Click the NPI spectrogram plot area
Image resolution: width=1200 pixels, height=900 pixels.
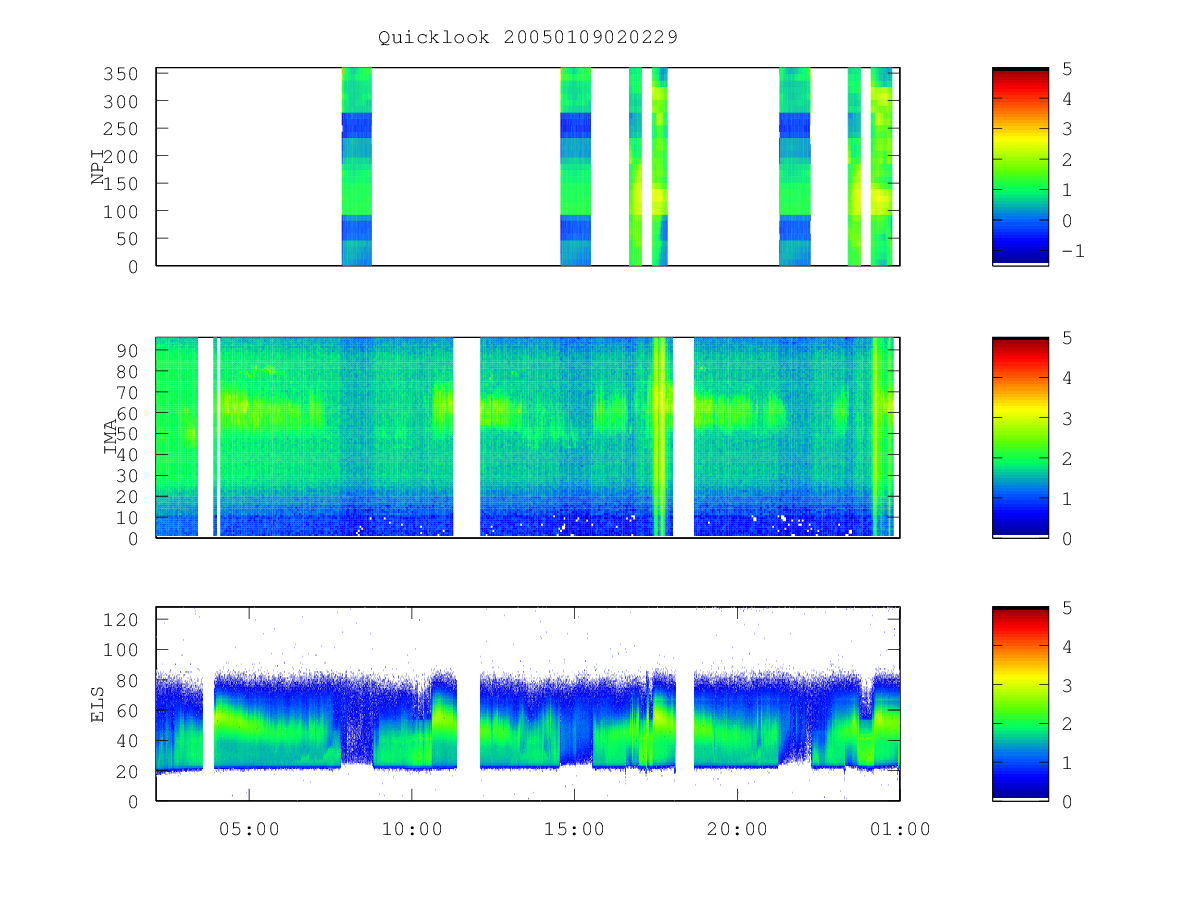(528, 166)
